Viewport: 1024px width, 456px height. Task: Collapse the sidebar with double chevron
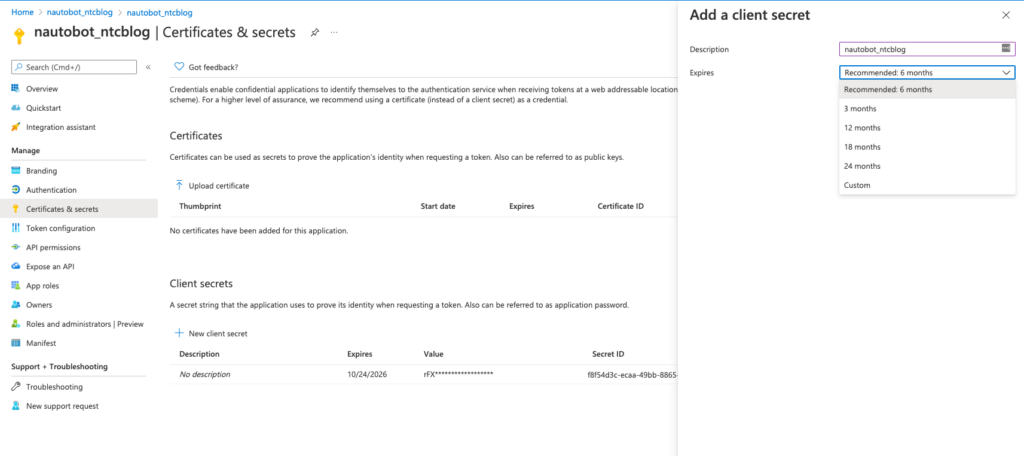coord(148,67)
